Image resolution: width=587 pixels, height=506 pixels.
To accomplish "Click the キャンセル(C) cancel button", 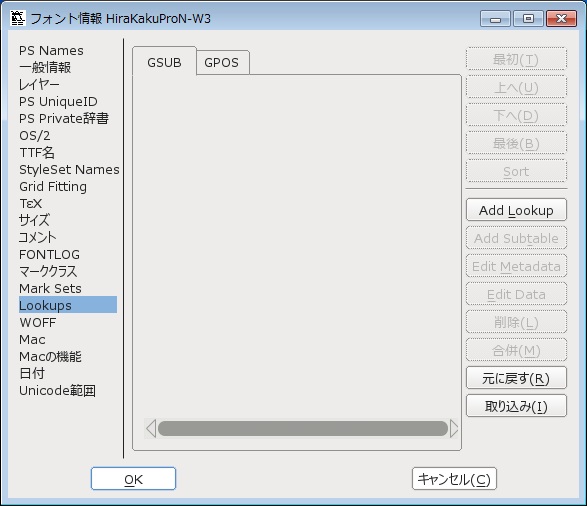I will [454, 479].
